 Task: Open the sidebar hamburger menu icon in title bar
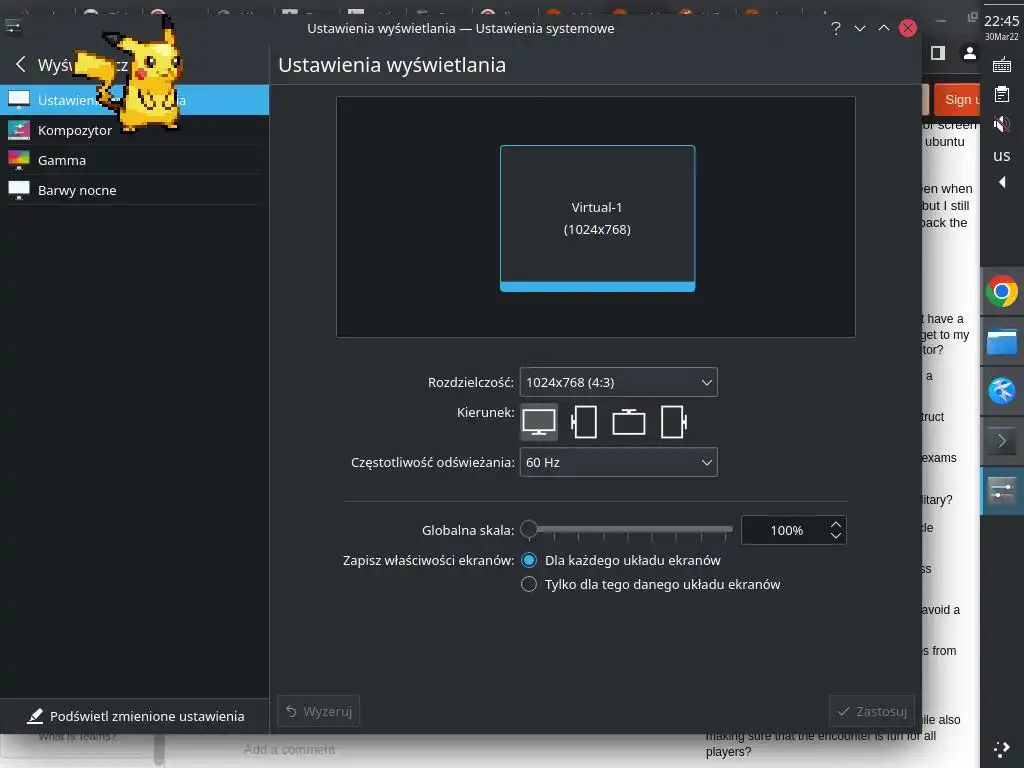13,27
